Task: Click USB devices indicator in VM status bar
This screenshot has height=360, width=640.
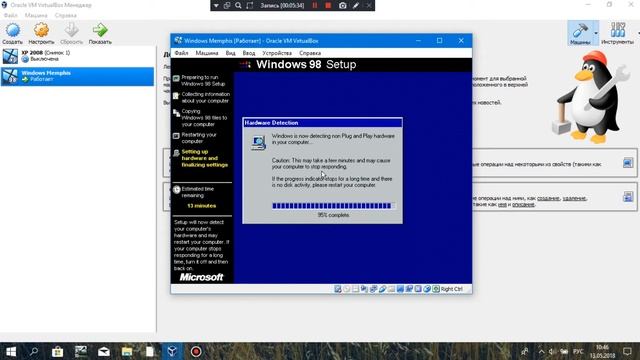Action: [382, 289]
